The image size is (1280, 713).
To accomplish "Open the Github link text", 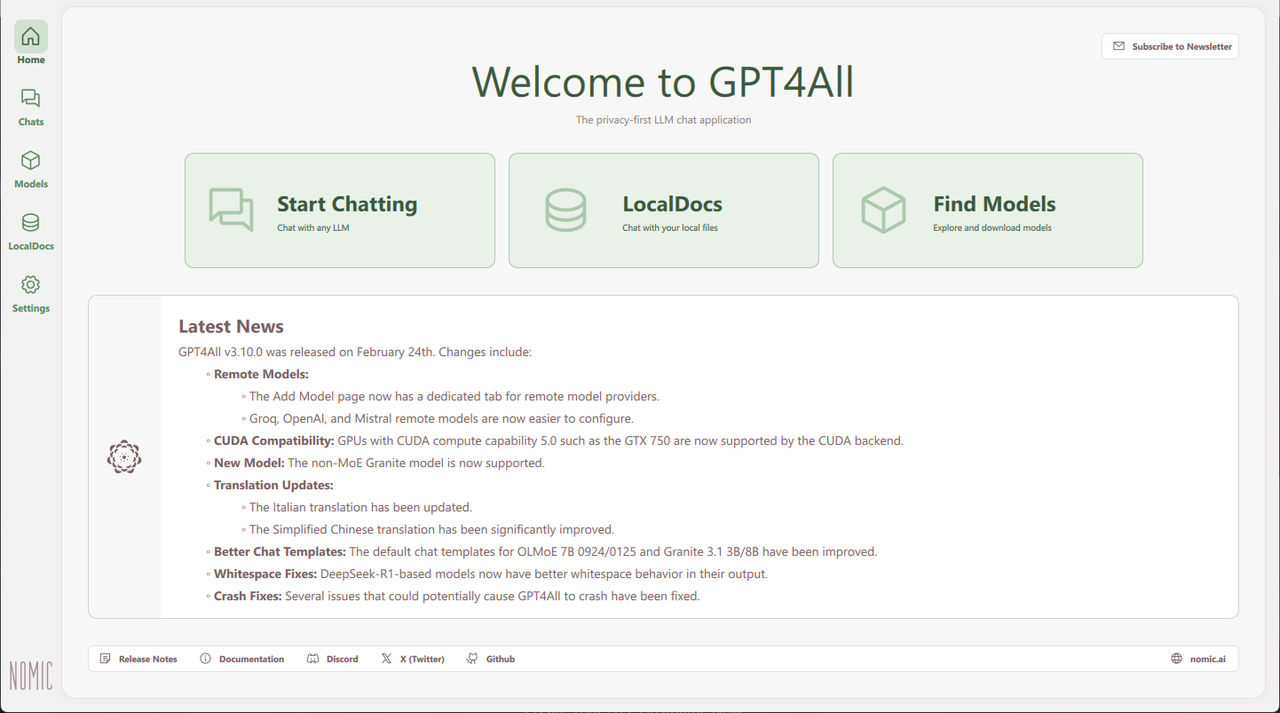I will [x=500, y=659].
